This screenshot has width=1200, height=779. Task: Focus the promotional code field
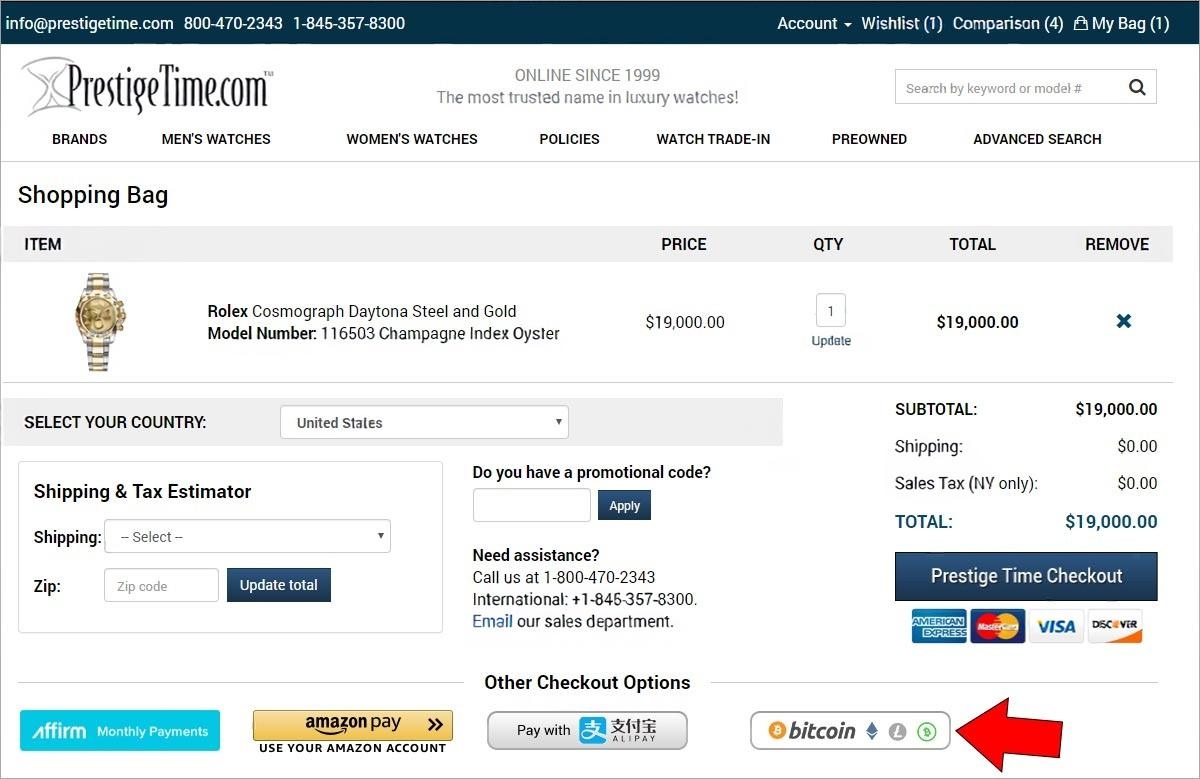[x=532, y=505]
